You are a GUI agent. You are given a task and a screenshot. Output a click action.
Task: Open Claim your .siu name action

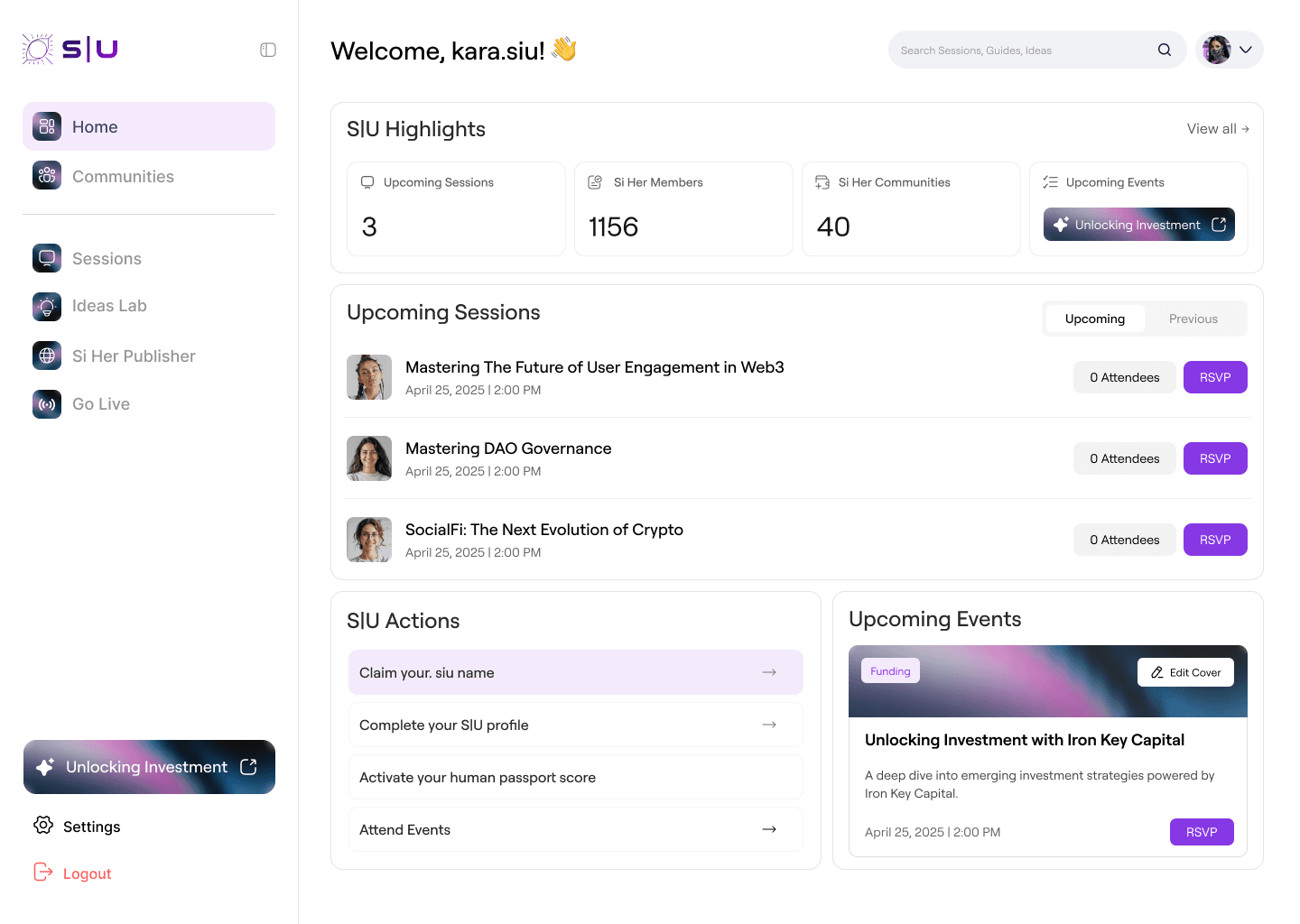575,672
